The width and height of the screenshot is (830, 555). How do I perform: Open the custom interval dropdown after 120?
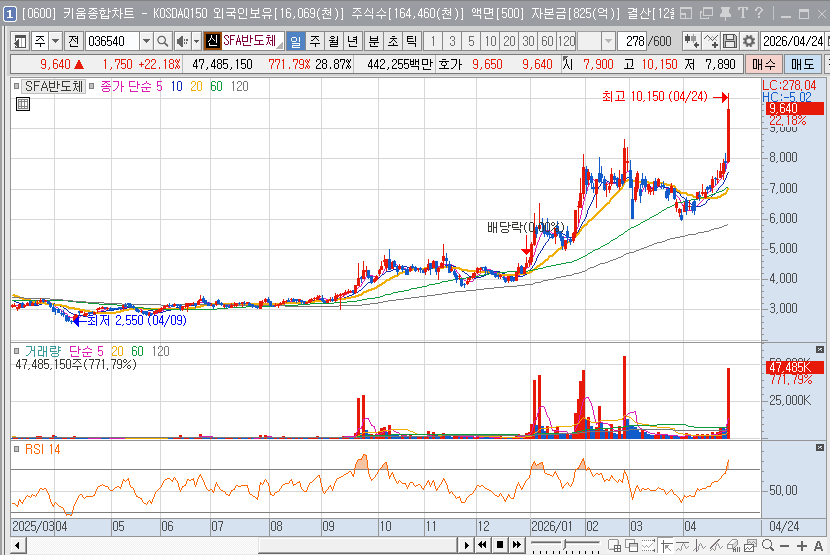pyautogui.click(x=608, y=41)
